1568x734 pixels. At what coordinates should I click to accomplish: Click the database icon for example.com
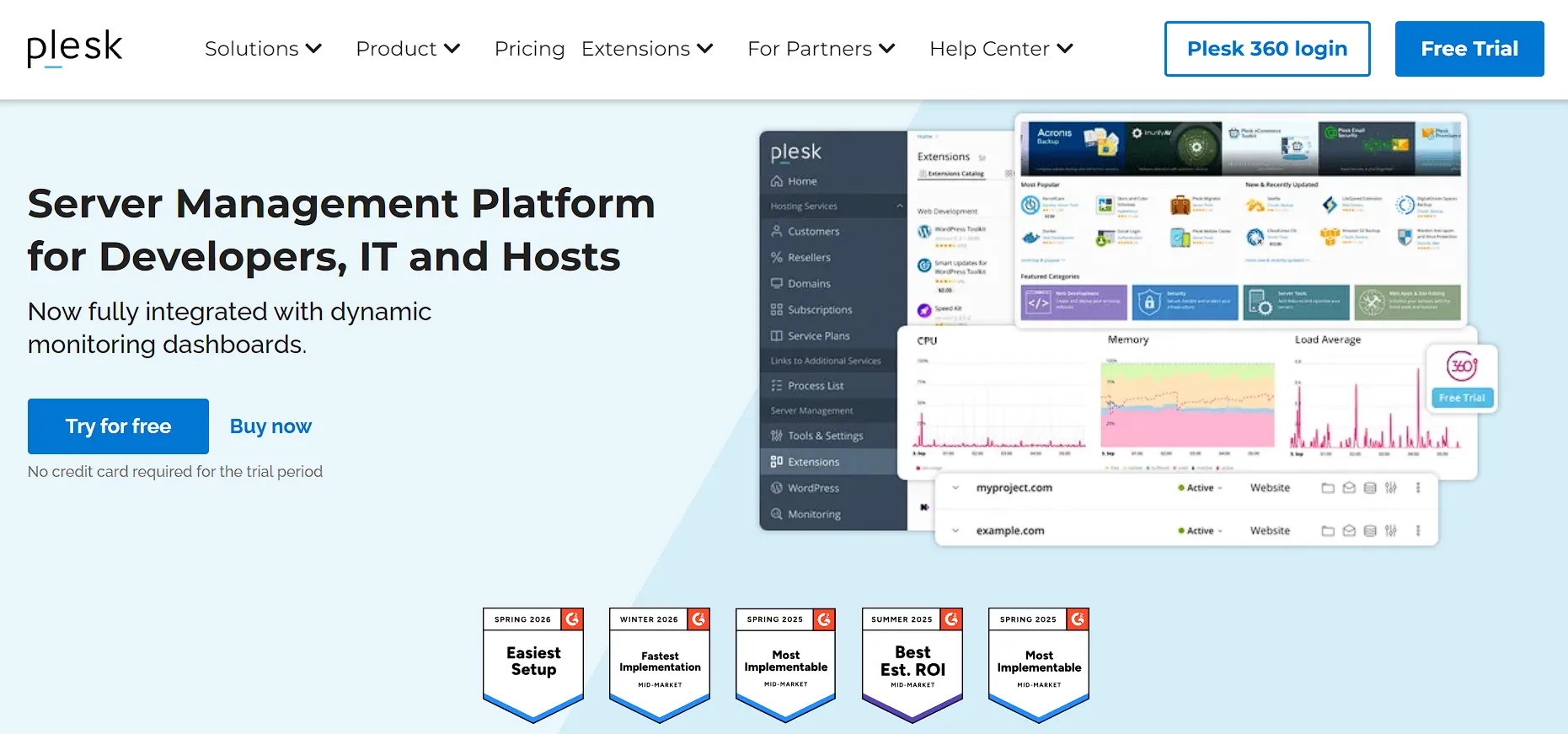click(x=1370, y=531)
